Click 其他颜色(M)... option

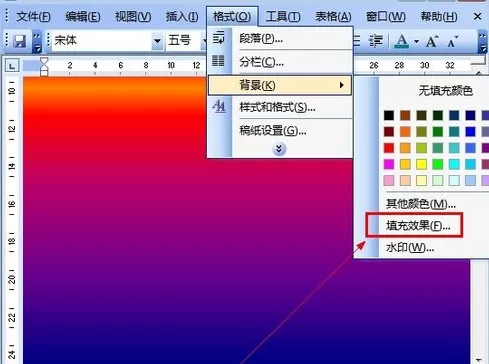421,204
